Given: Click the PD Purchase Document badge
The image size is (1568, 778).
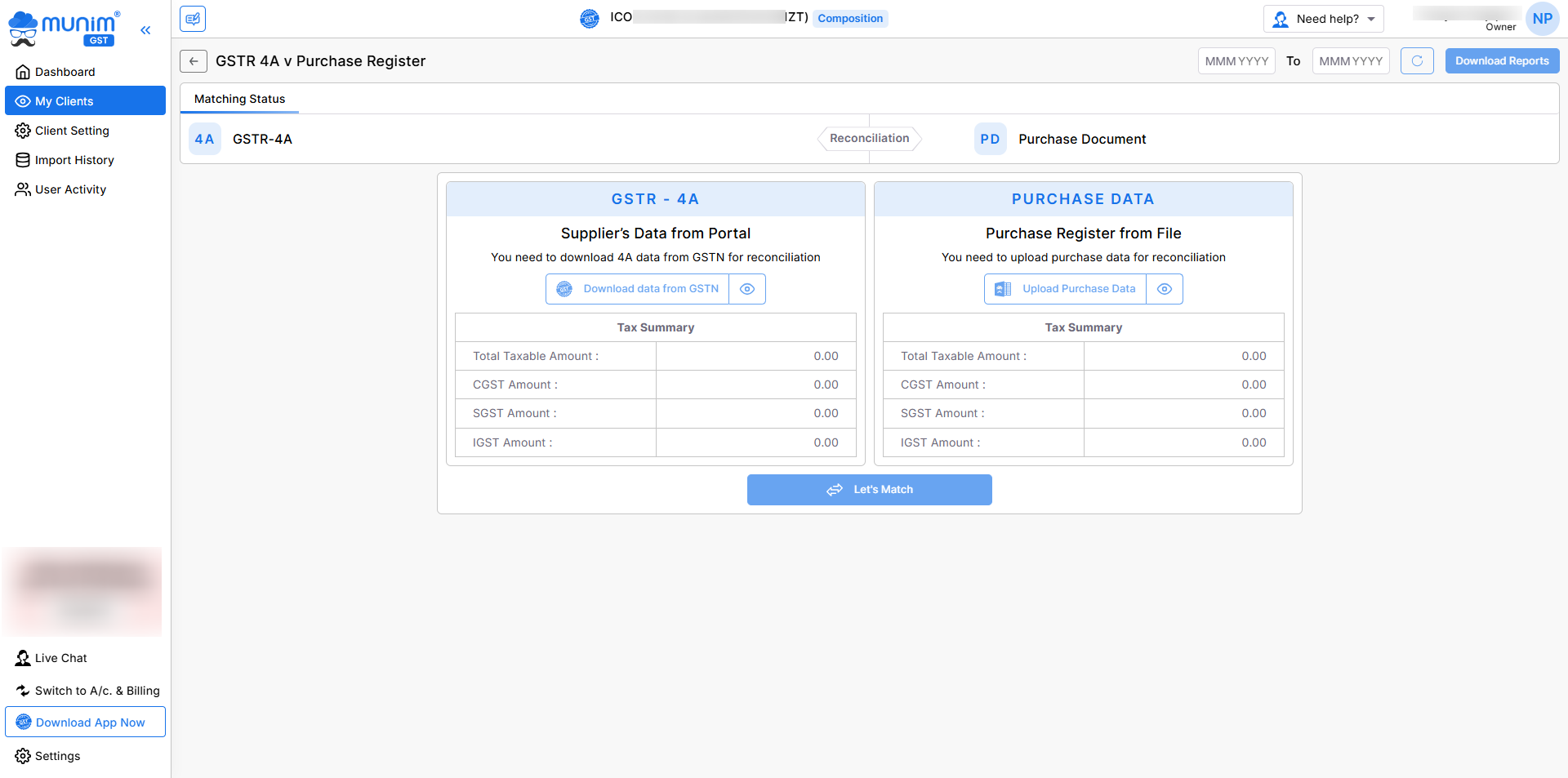Looking at the screenshot, I should pyautogui.click(x=990, y=140).
